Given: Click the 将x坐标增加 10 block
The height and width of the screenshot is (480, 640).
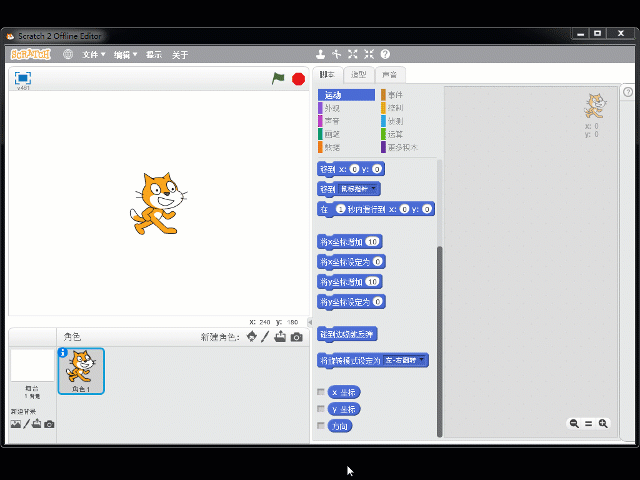Looking at the screenshot, I should click(349, 242).
